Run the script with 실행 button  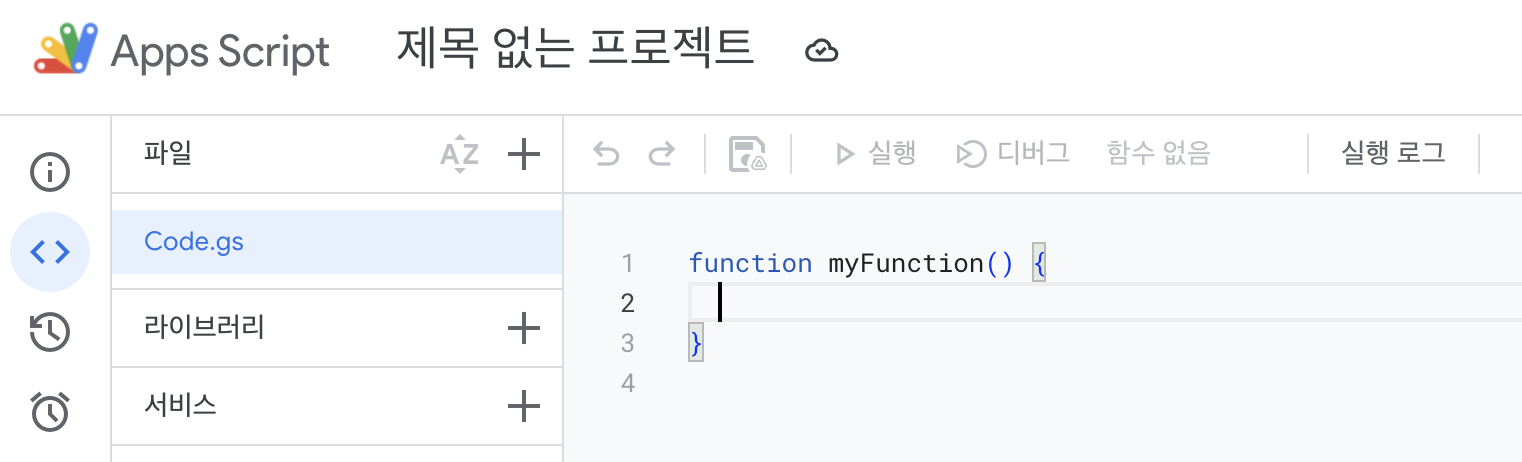876,154
